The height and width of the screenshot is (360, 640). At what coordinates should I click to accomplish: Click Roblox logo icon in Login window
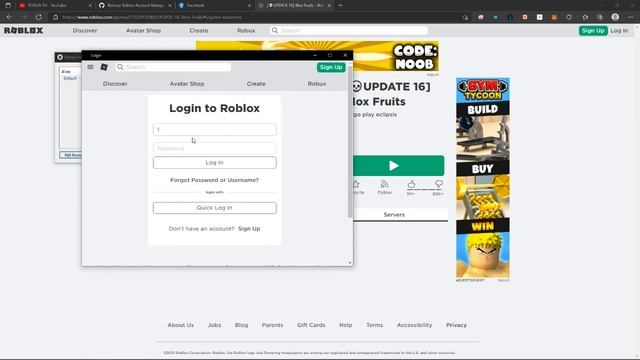coord(104,67)
